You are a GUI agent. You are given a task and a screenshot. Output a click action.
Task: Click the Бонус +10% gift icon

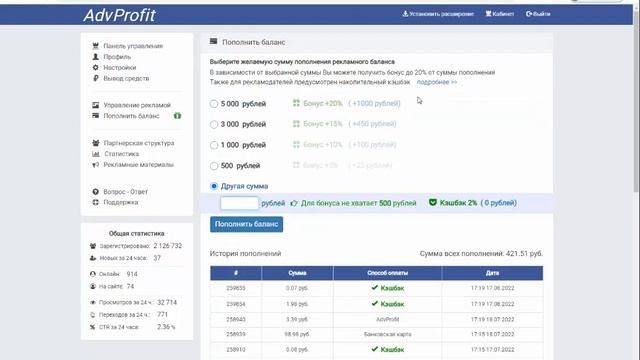click(296, 144)
